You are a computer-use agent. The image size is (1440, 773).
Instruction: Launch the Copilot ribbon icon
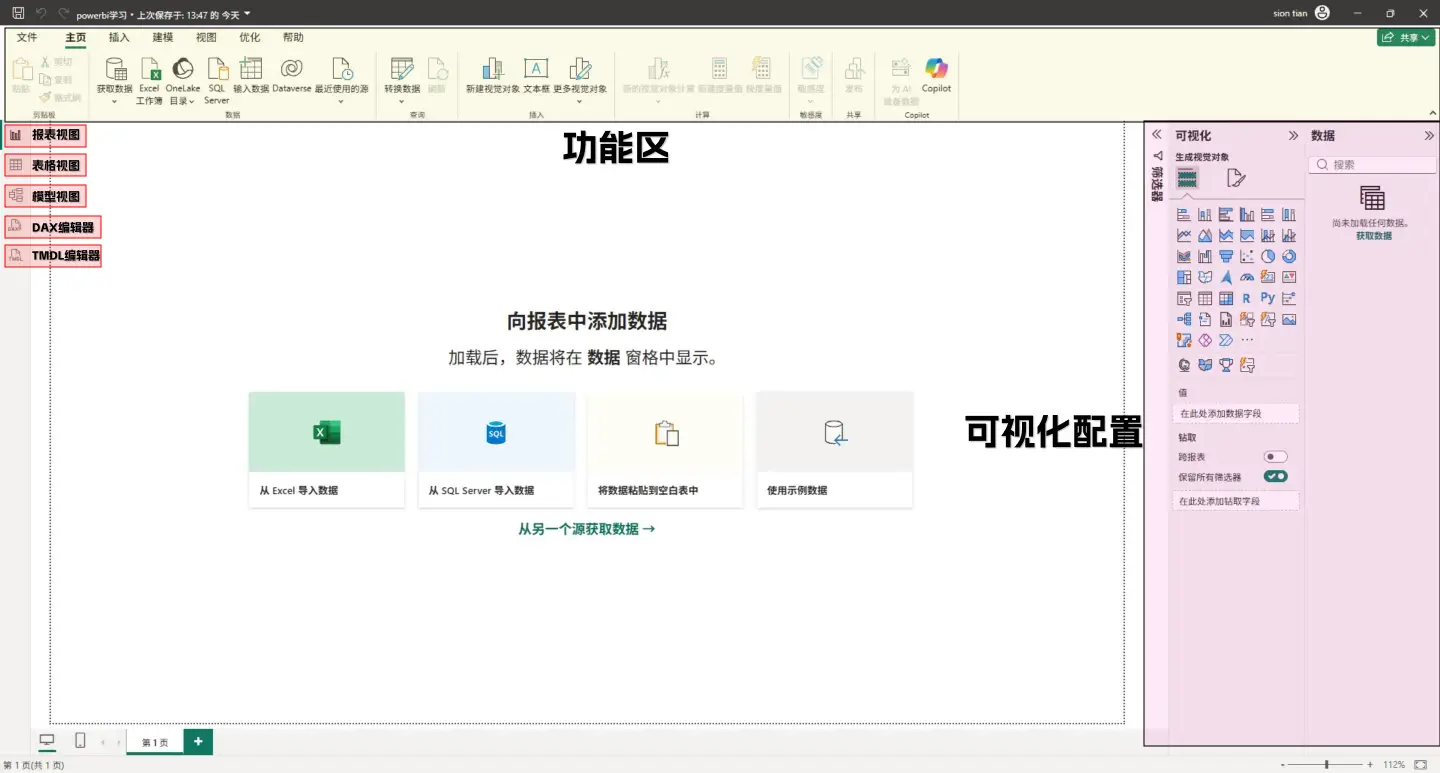[x=936, y=69]
